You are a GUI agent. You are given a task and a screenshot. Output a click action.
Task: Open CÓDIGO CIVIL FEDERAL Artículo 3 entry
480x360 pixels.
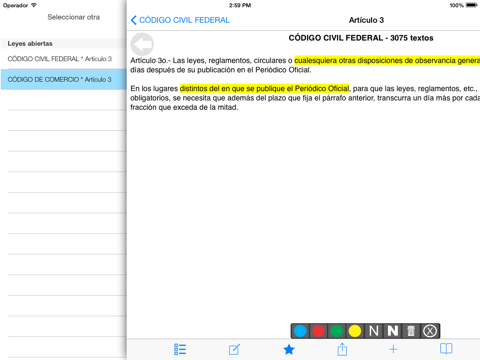[63, 59]
